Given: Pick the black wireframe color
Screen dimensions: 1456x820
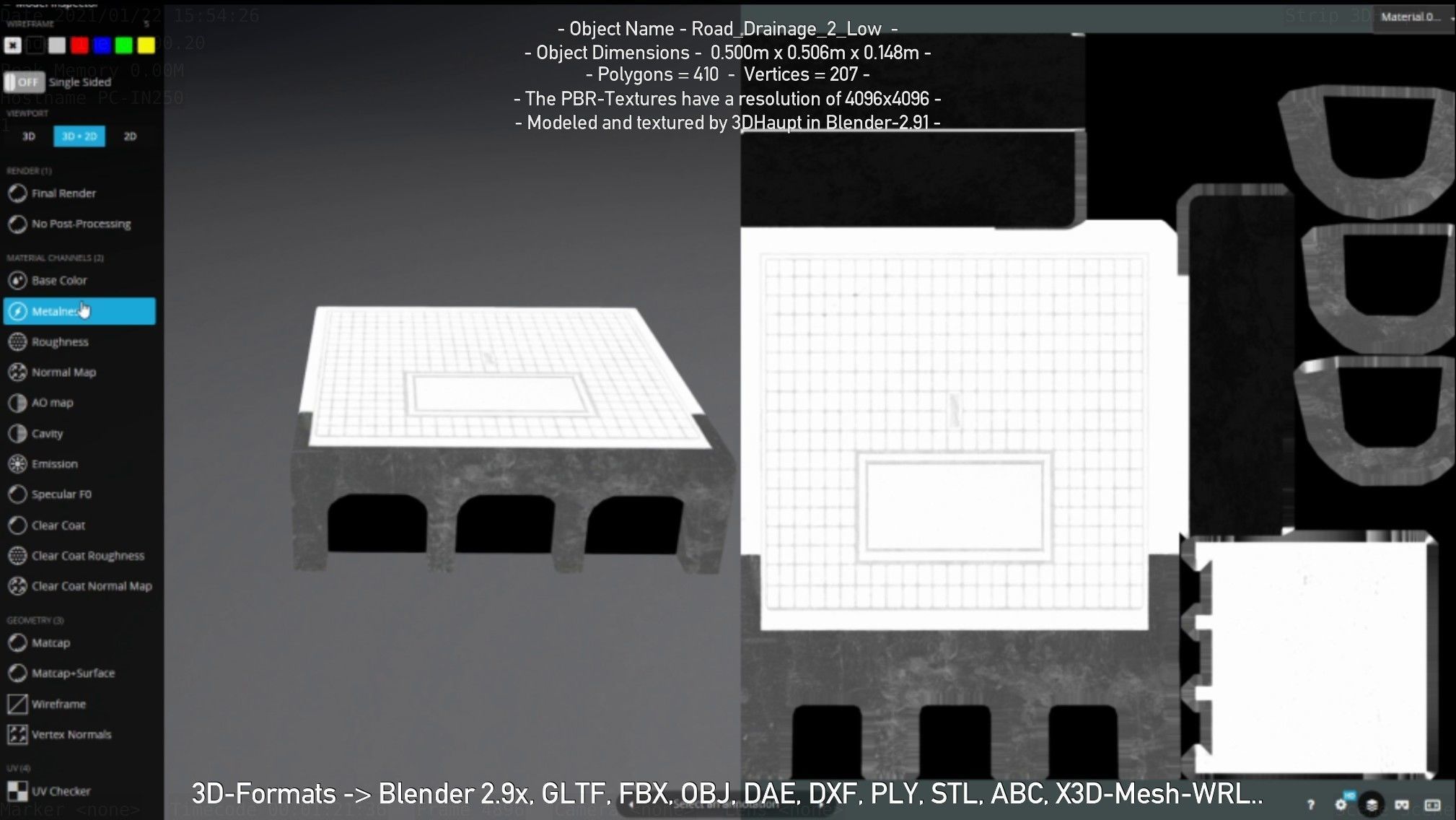Looking at the screenshot, I should (x=35, y=45).
